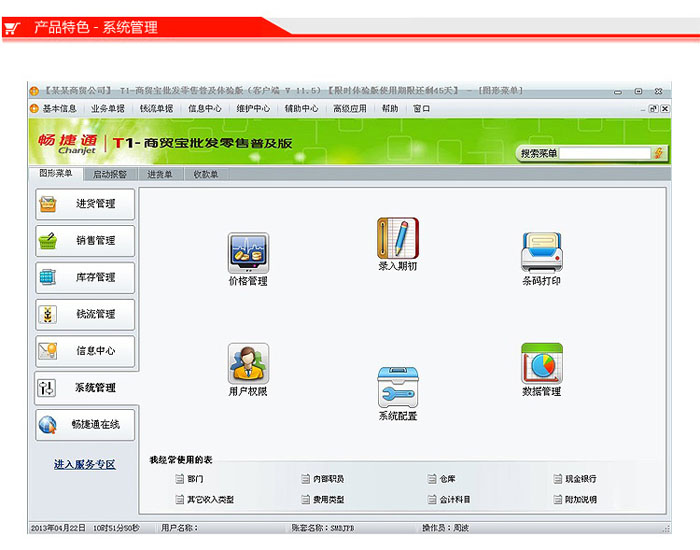
Task: Open the 基本信息 menu
Action: 59,108
